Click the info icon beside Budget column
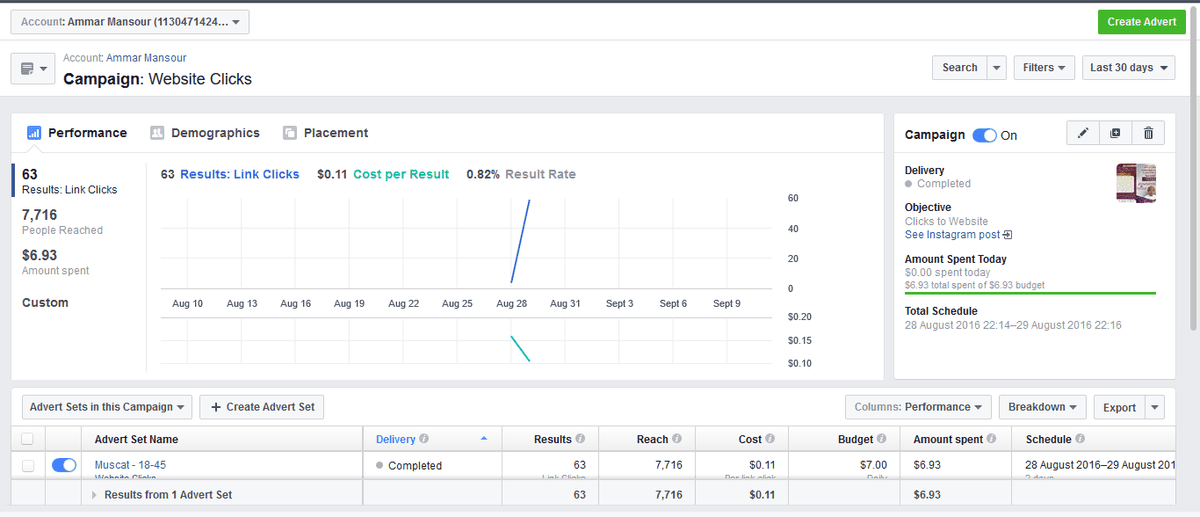The height and width of the screenshot is (517, 1200). pyautogui.click(x=881, y=439)
